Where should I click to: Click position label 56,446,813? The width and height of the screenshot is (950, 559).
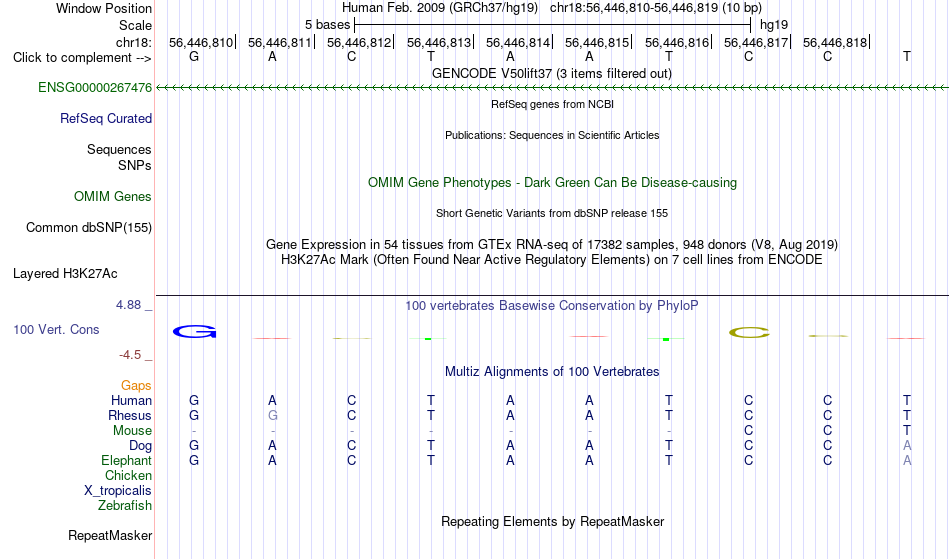pyautogui.click(x=439, y=42)
